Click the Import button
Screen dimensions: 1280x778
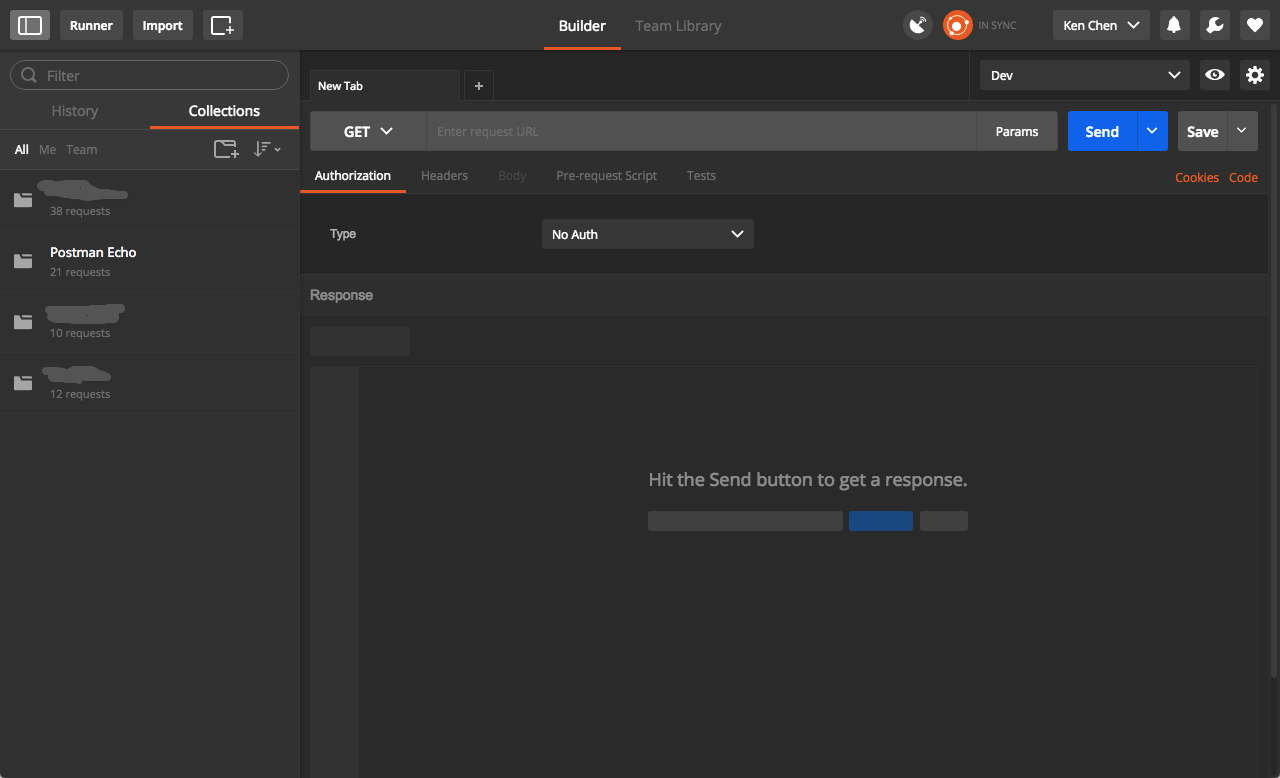(x=162, y=25)
